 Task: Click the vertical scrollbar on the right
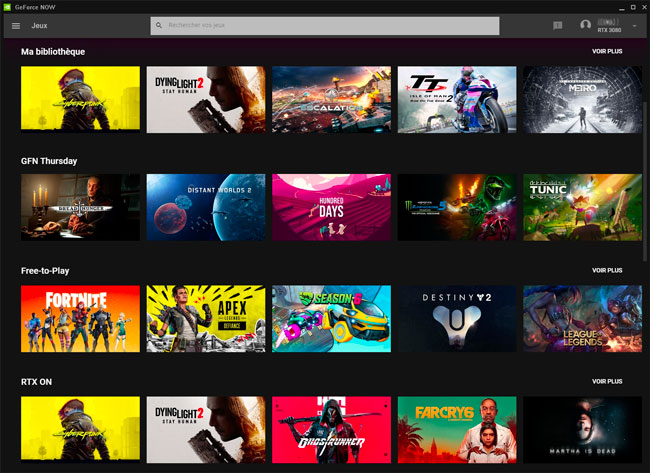pos(646,150)
